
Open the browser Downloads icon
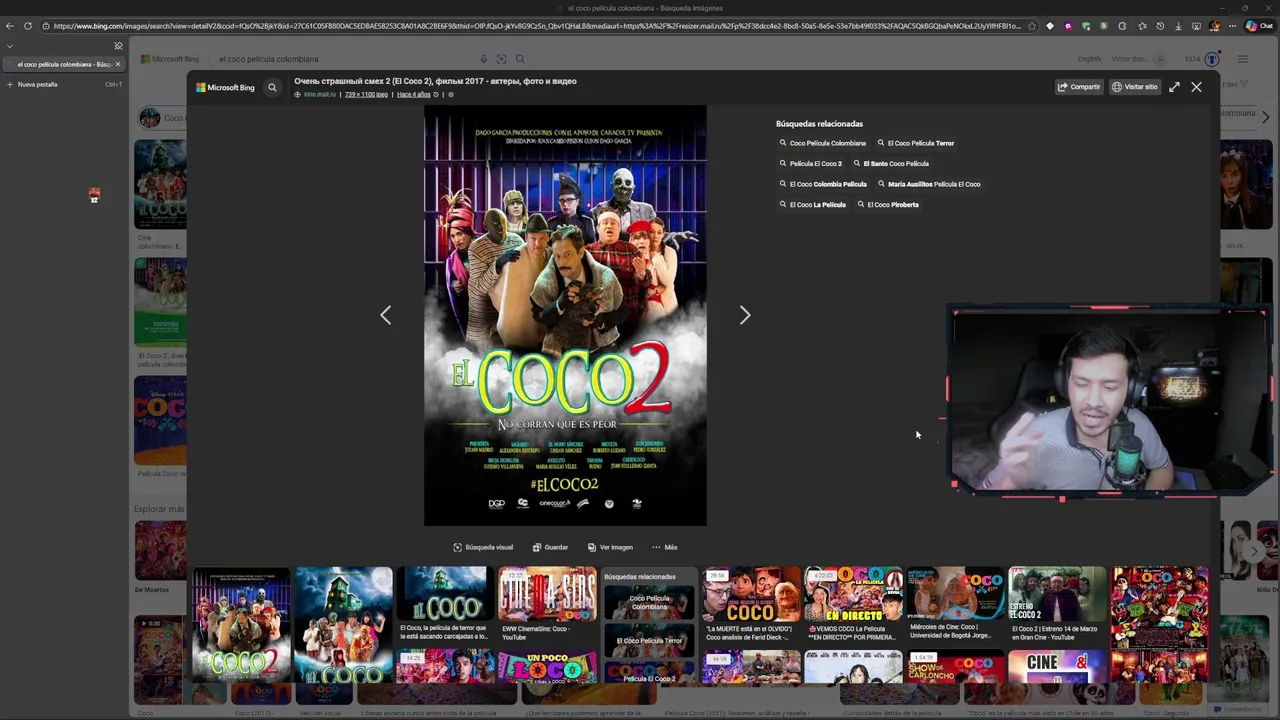tap(1179, 26)
